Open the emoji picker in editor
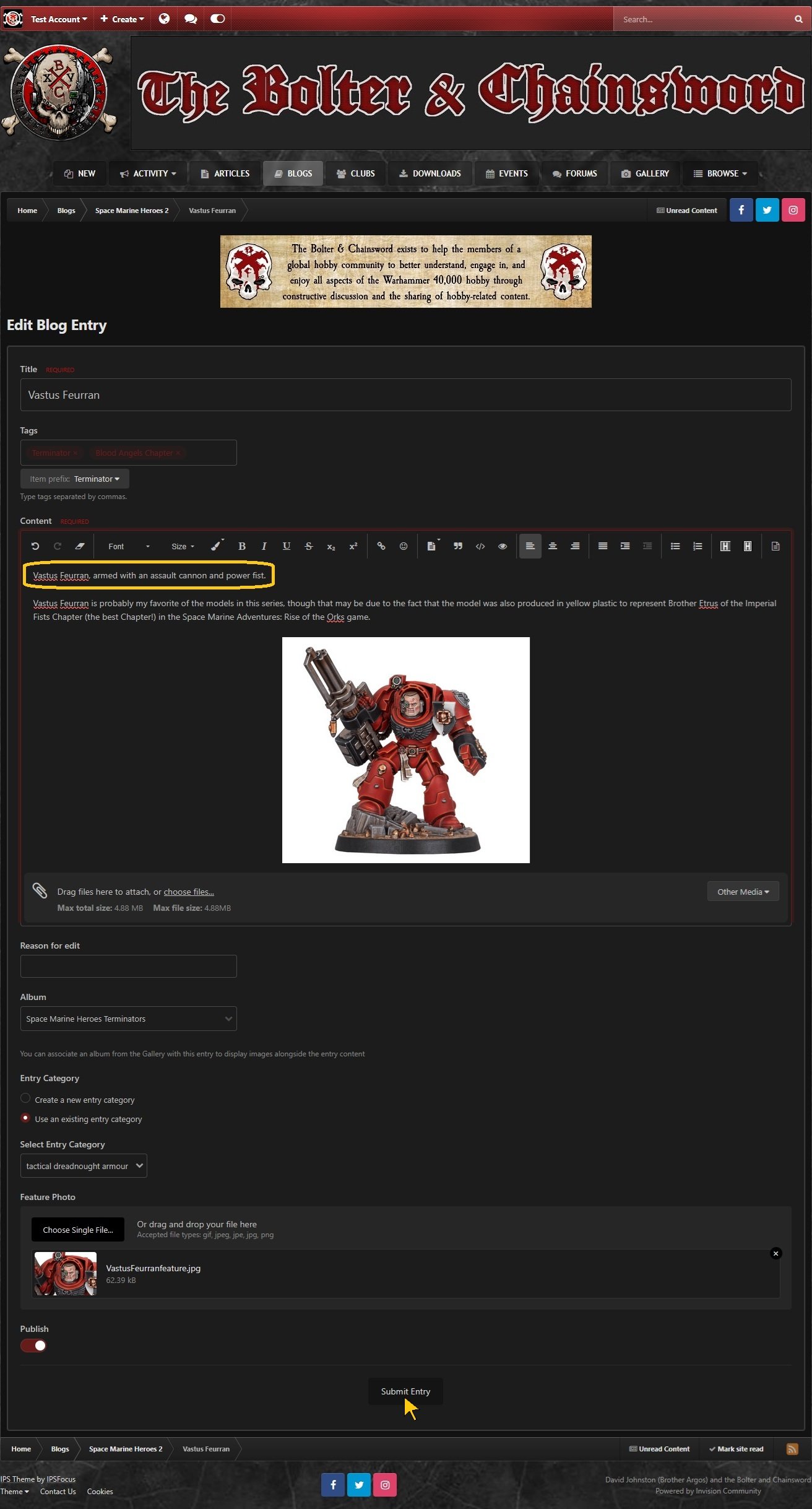This screenshot has width=812, height=1509. click(x=404, y=546)
